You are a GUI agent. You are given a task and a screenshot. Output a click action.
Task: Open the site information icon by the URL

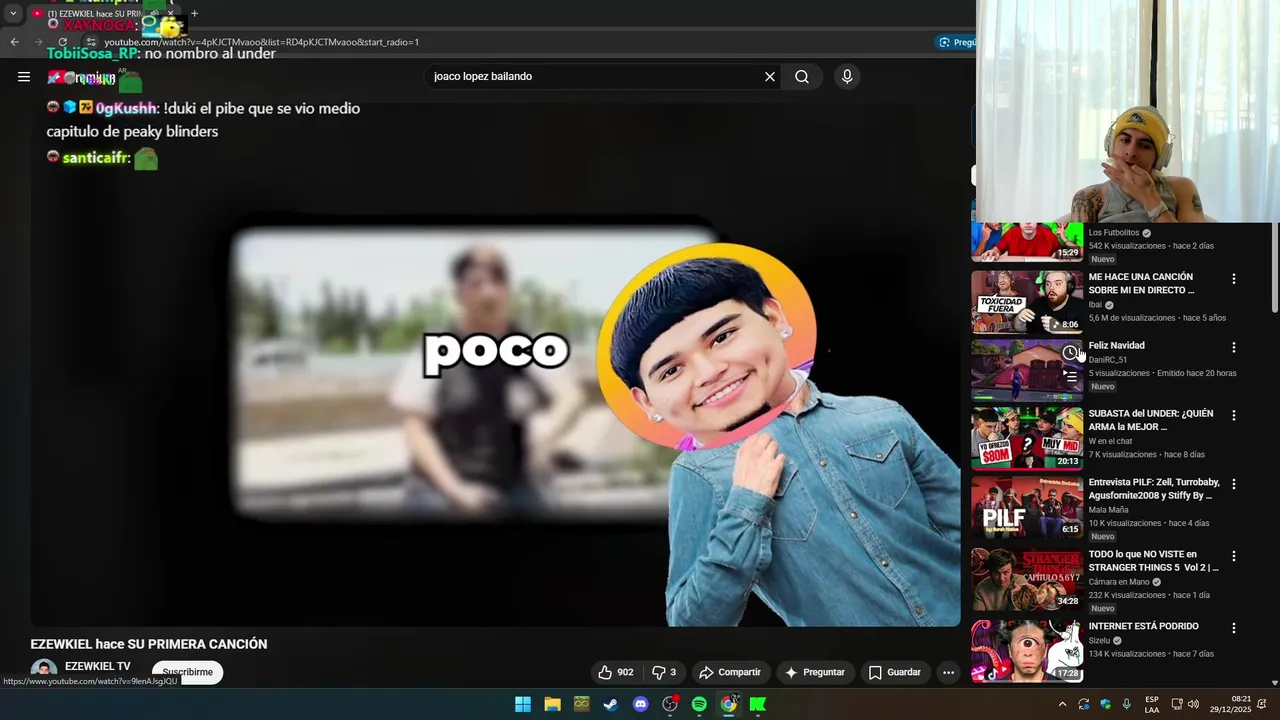click(x=91, y=42)
